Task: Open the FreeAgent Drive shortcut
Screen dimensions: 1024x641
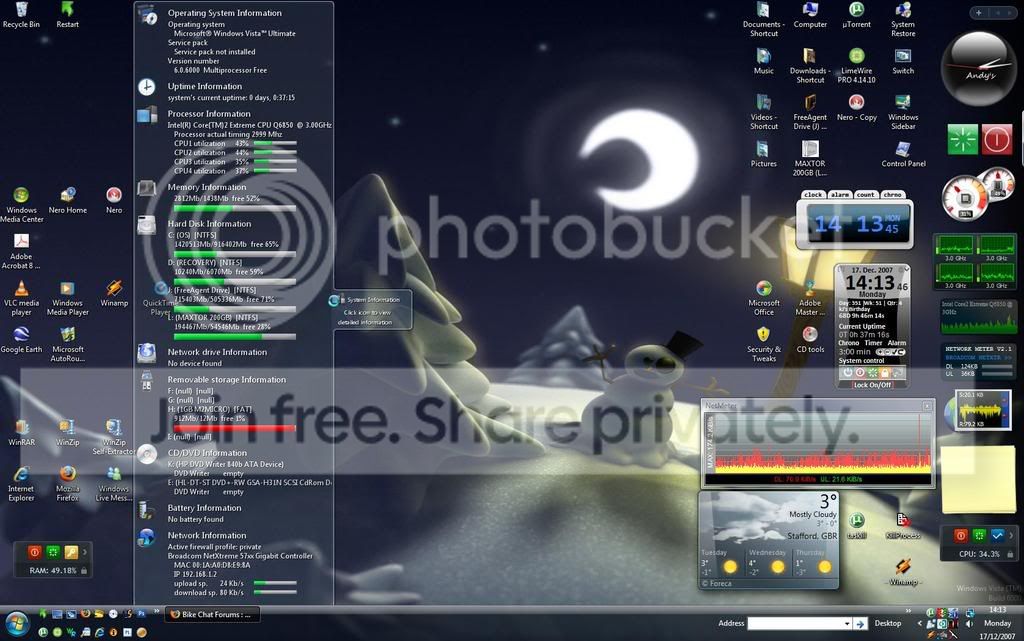Action: (810, 112)
